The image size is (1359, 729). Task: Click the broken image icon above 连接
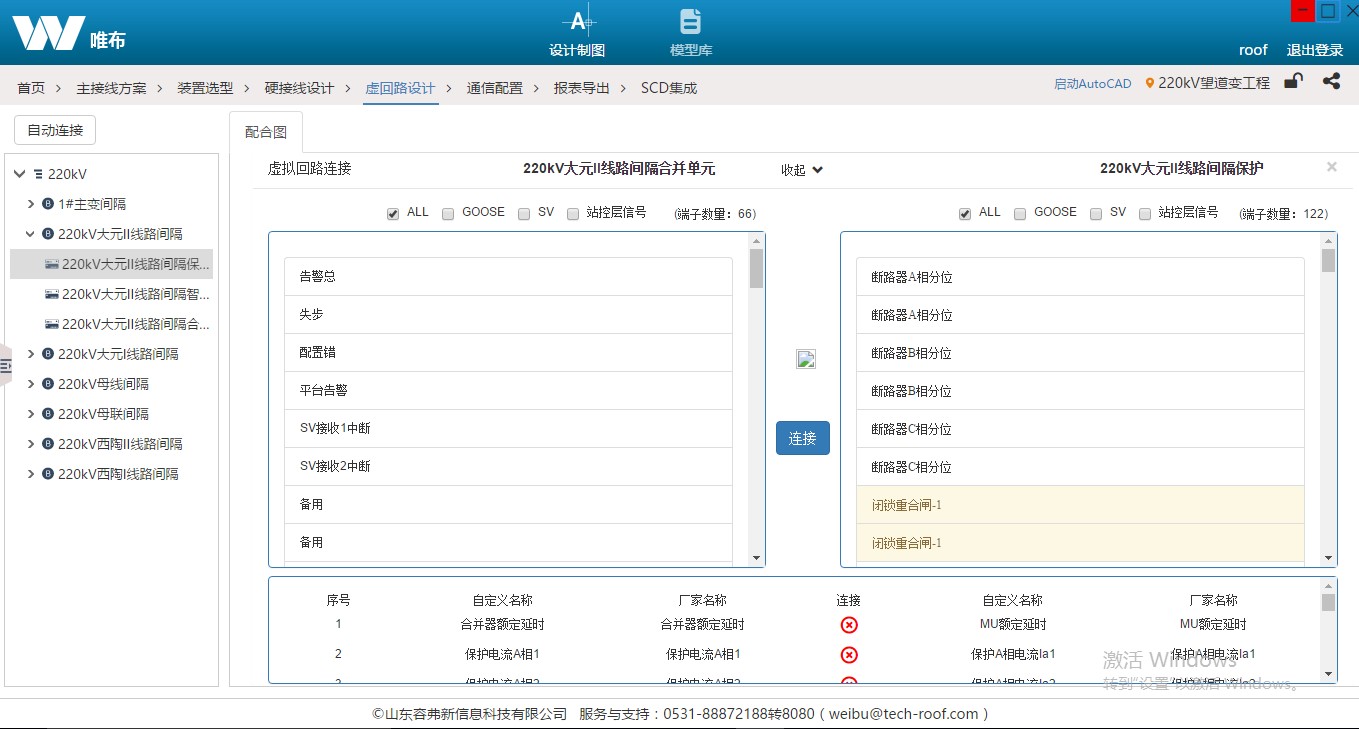click(806, 359)
